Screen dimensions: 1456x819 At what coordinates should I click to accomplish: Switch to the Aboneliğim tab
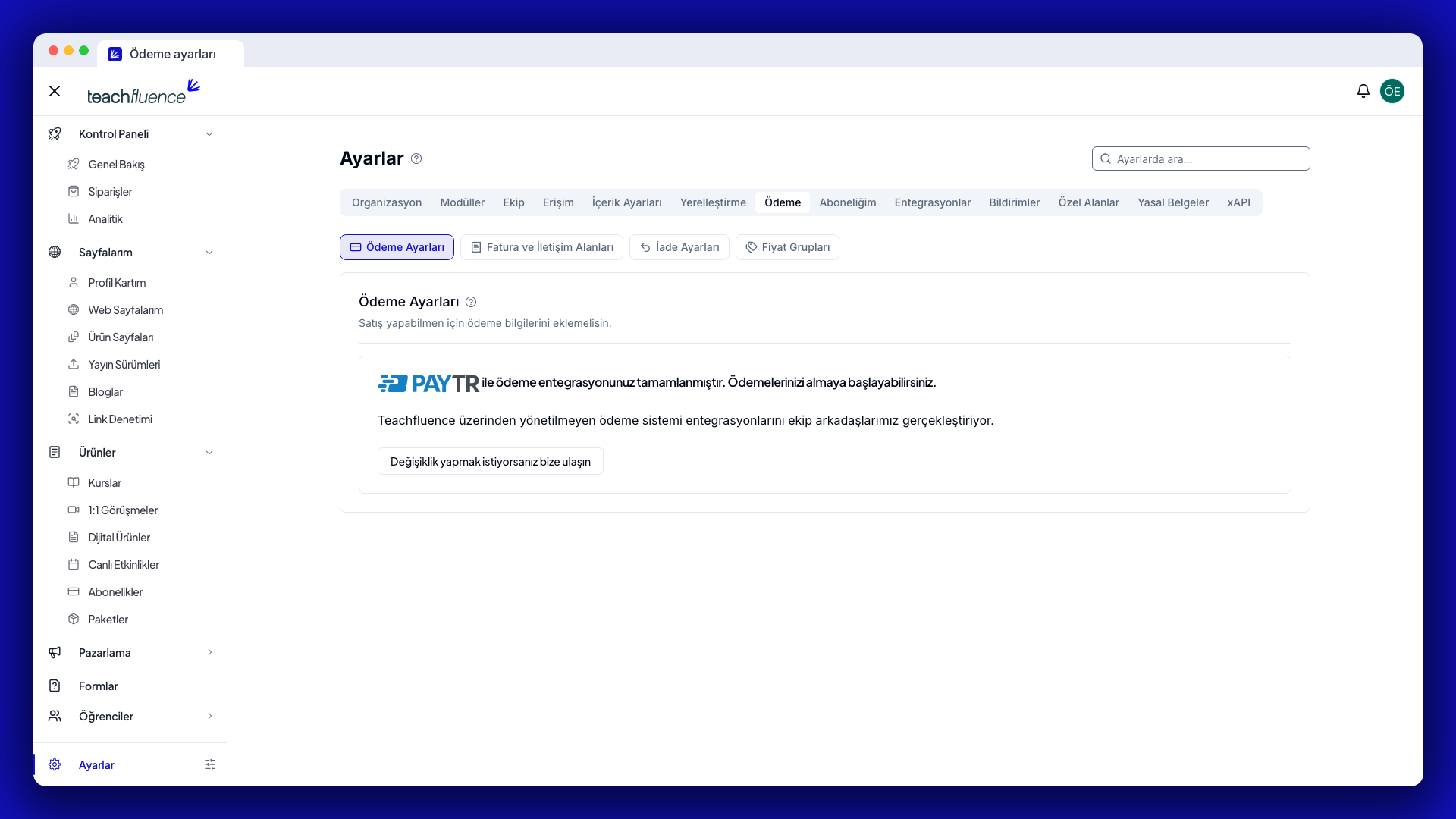point(847,202)
